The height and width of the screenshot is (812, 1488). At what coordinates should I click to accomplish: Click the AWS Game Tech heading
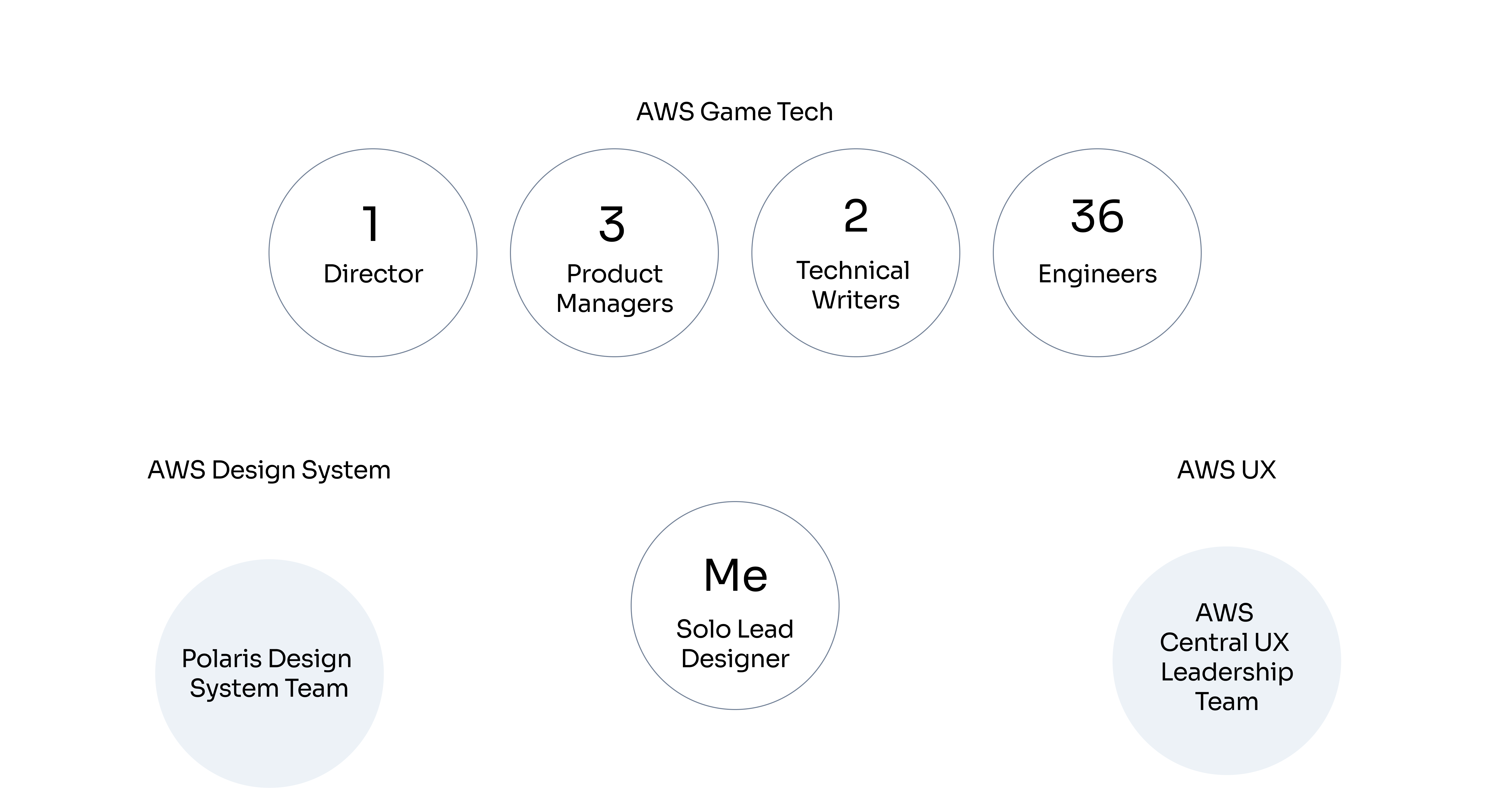pos(734,112)
